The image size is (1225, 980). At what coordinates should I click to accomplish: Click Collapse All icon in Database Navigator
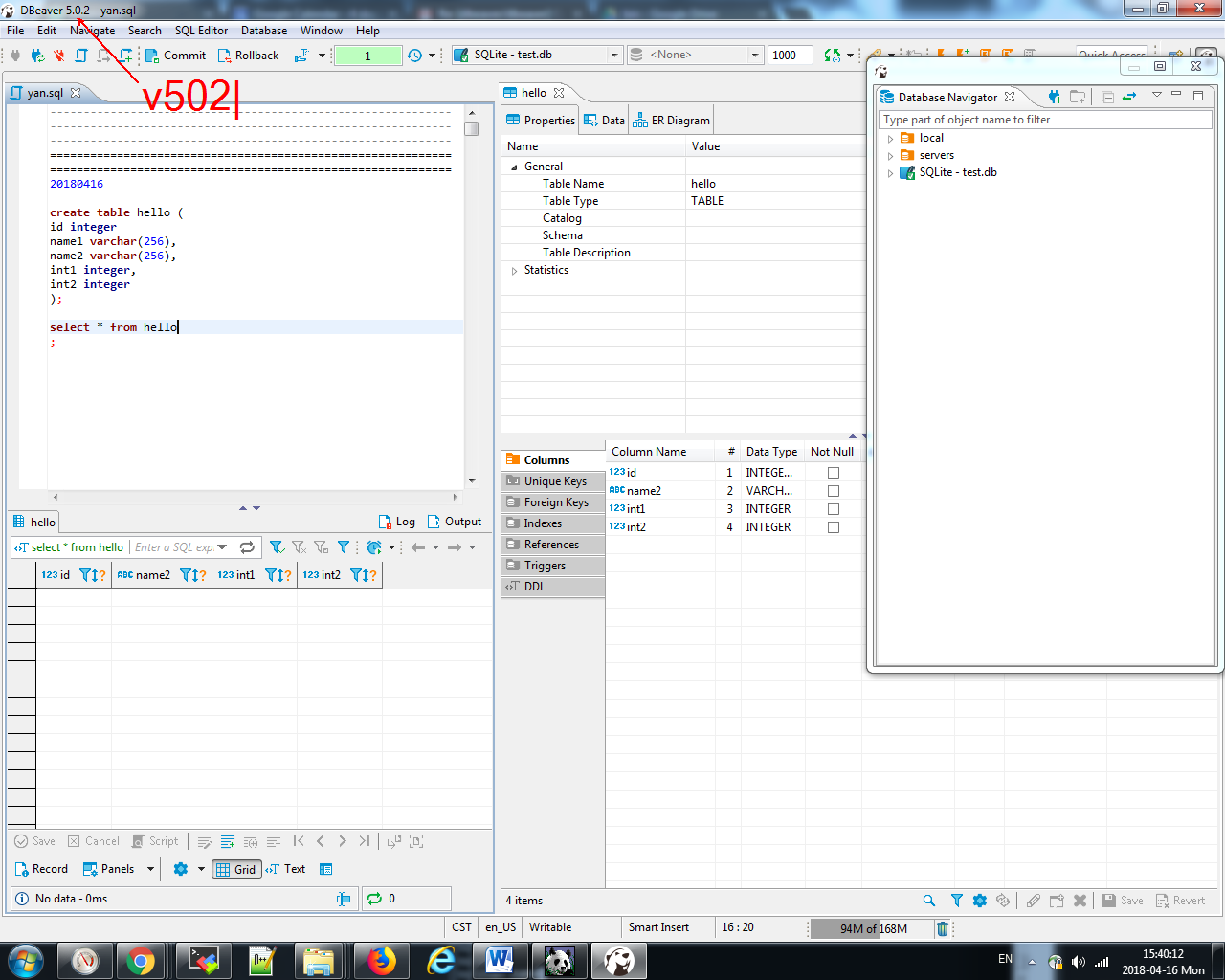[x=1107, y=97]
